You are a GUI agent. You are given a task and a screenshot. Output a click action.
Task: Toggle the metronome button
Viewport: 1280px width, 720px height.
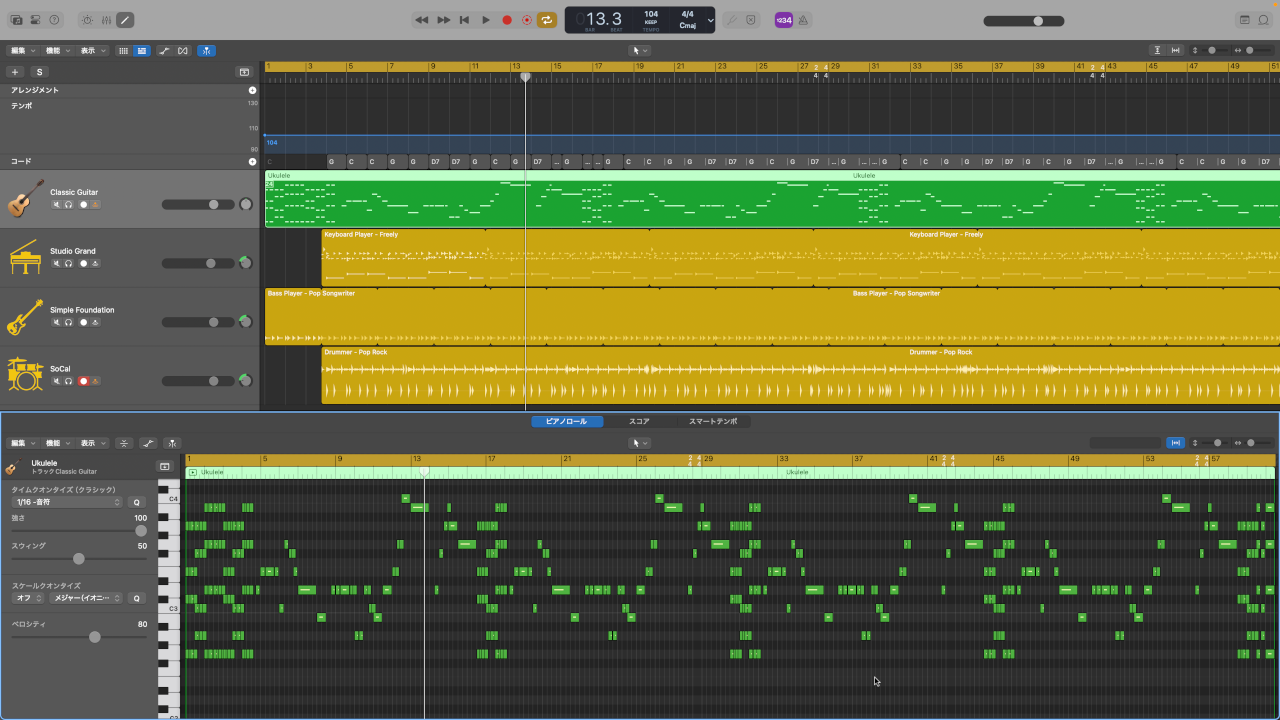point(804,20)
